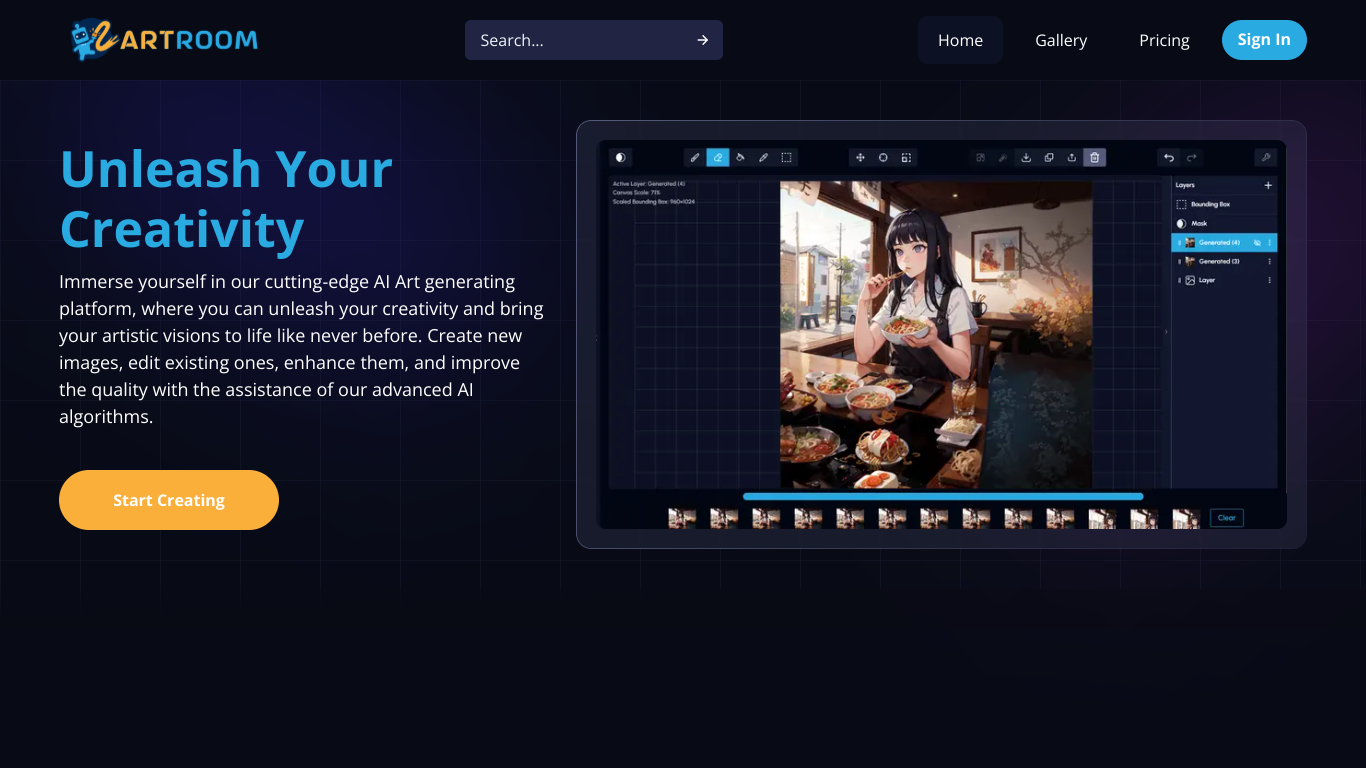Viewport: 1366px width, 768px height.
Task: Open three-dot menu for Layer row
Action: click(x=1270, y=280)
